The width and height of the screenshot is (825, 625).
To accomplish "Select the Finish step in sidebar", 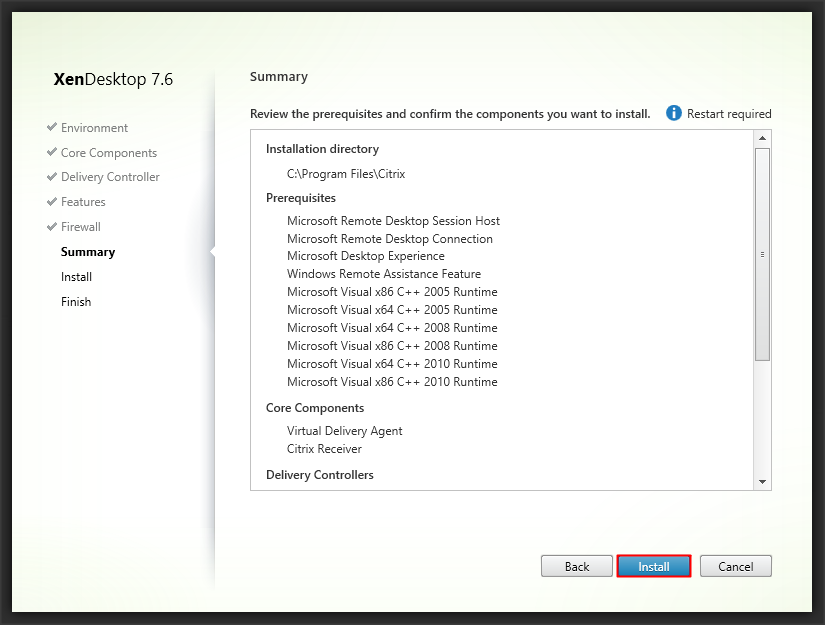I will point(76,302).
